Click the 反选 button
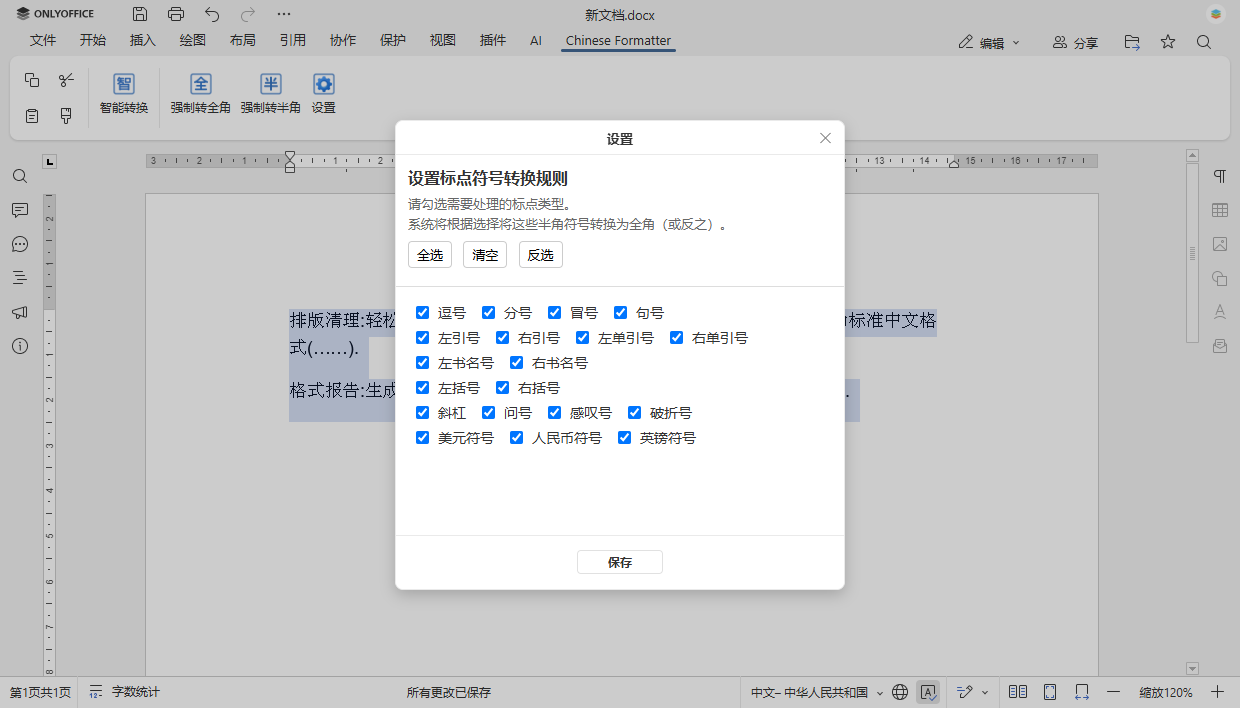The width and height of the screenshot is (1240, 708). coord(541,255)
